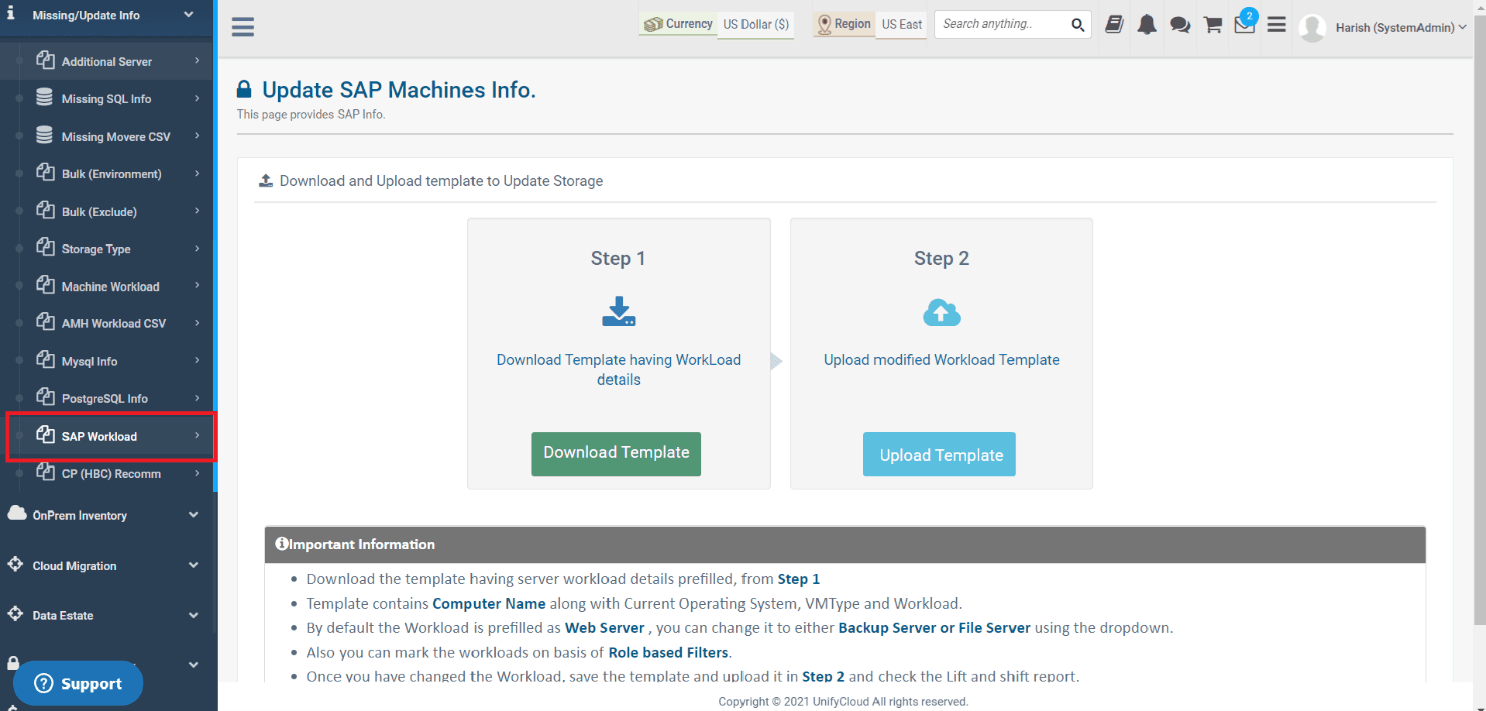The width and height of the screenshot is (1486, 711).
Task: Click the Missing SQL Info database icon
Action: [x=45, y=98]
